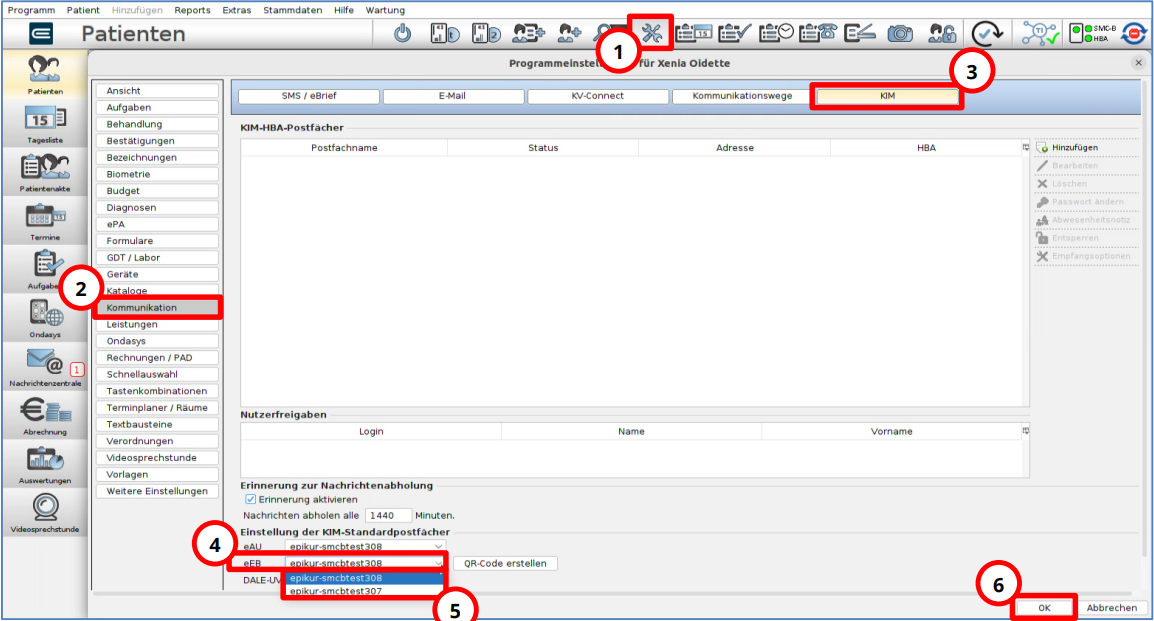This screenshot has width=1154, height=621.
Task: Click the list-with-clock toolbar icon
Action: [776, 33]
